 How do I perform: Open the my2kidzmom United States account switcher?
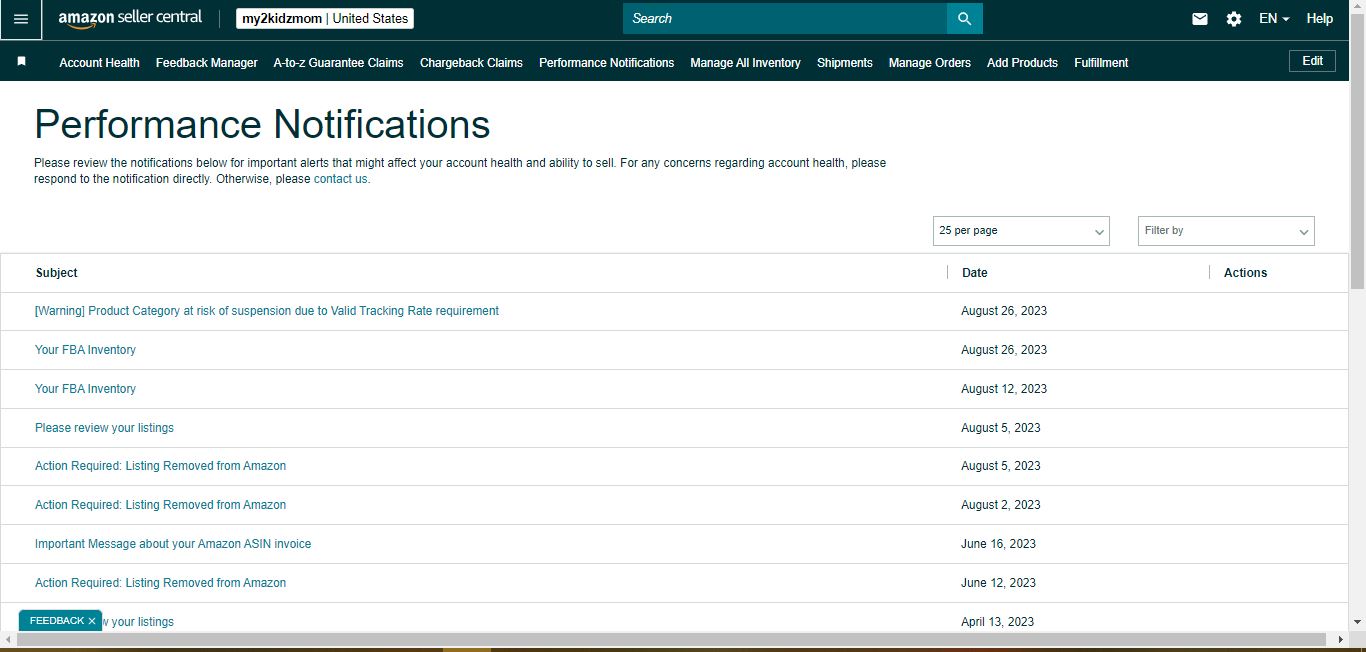(325, 19)
